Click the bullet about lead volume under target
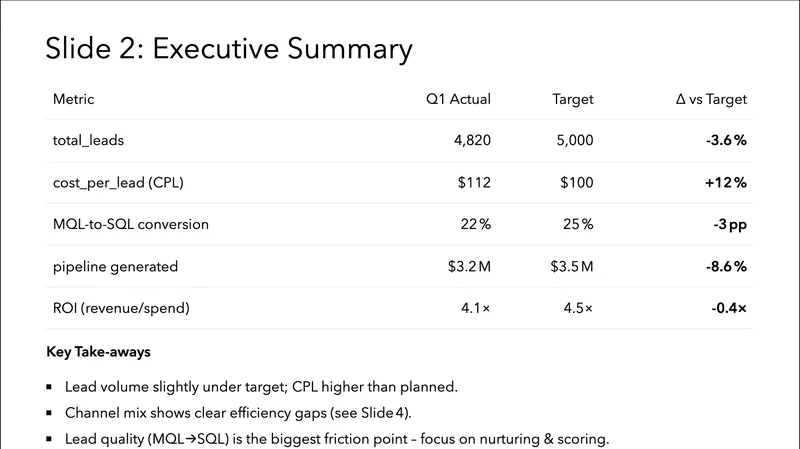This screenshot has width=800, height=449. pos(261,386)
